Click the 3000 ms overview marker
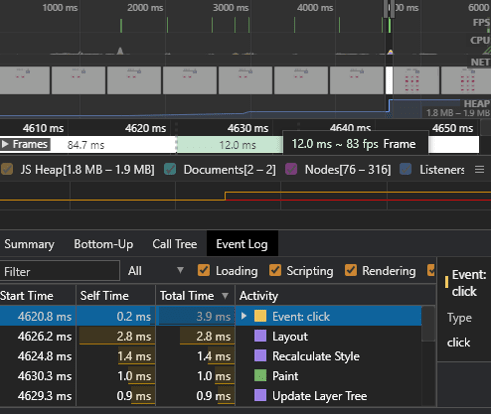This screenshot has height=414, width=493. (x=231, y=7)
